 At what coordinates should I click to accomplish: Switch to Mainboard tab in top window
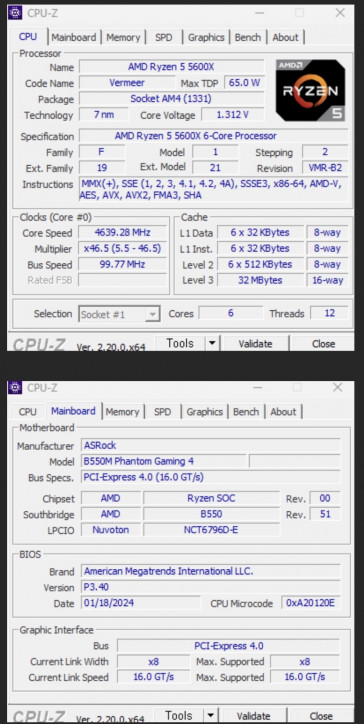pos(74,37)
